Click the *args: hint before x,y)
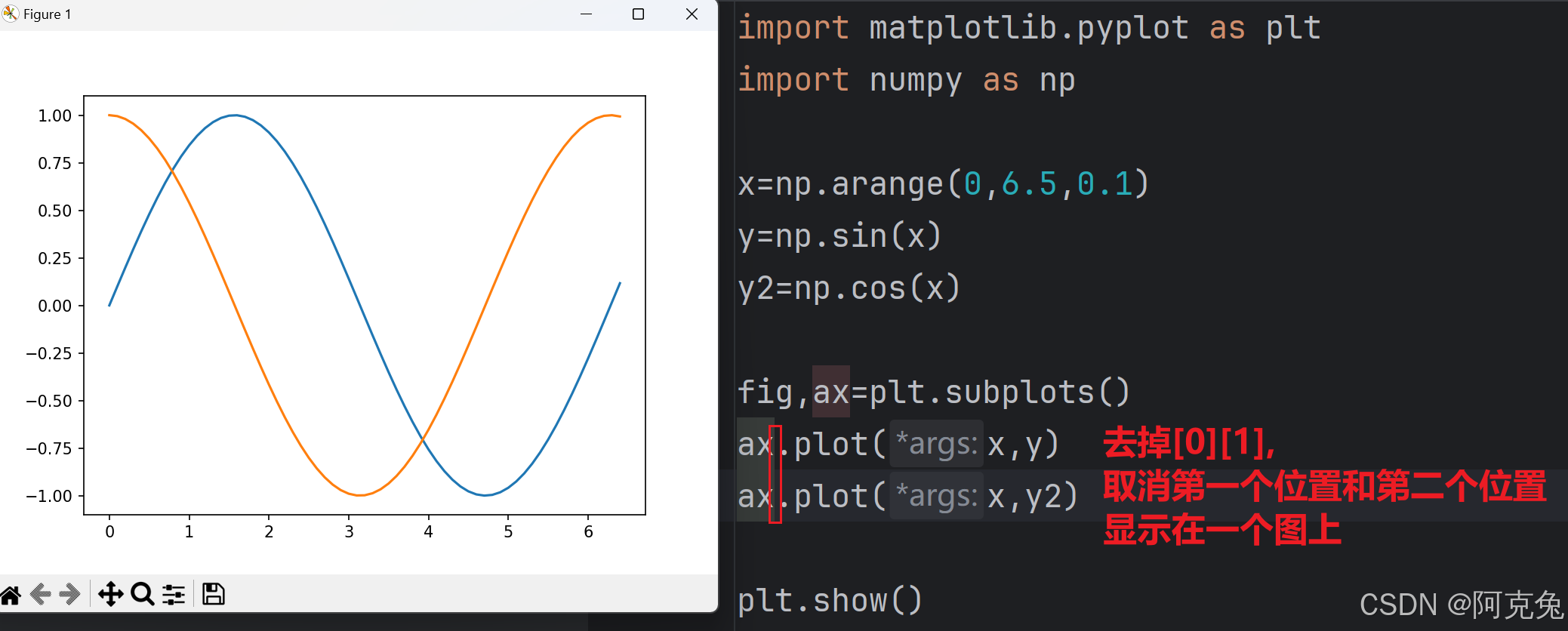The image size is (1568, 631). 936,444
